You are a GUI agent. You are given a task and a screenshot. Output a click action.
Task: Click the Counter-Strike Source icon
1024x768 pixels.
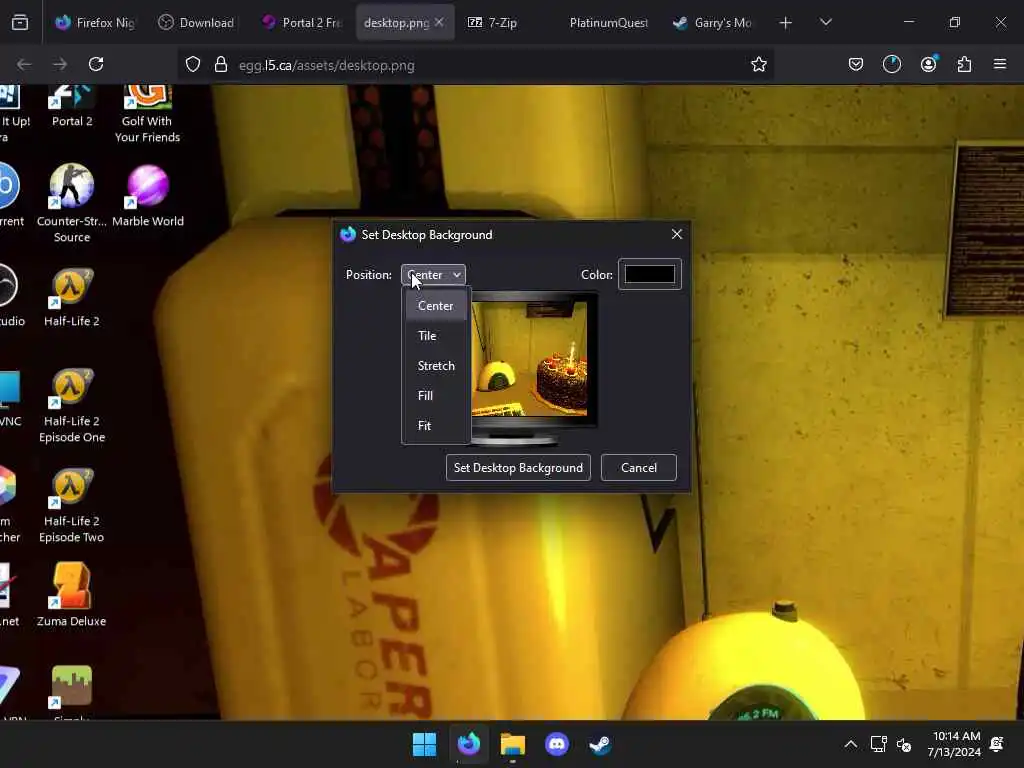72,203
